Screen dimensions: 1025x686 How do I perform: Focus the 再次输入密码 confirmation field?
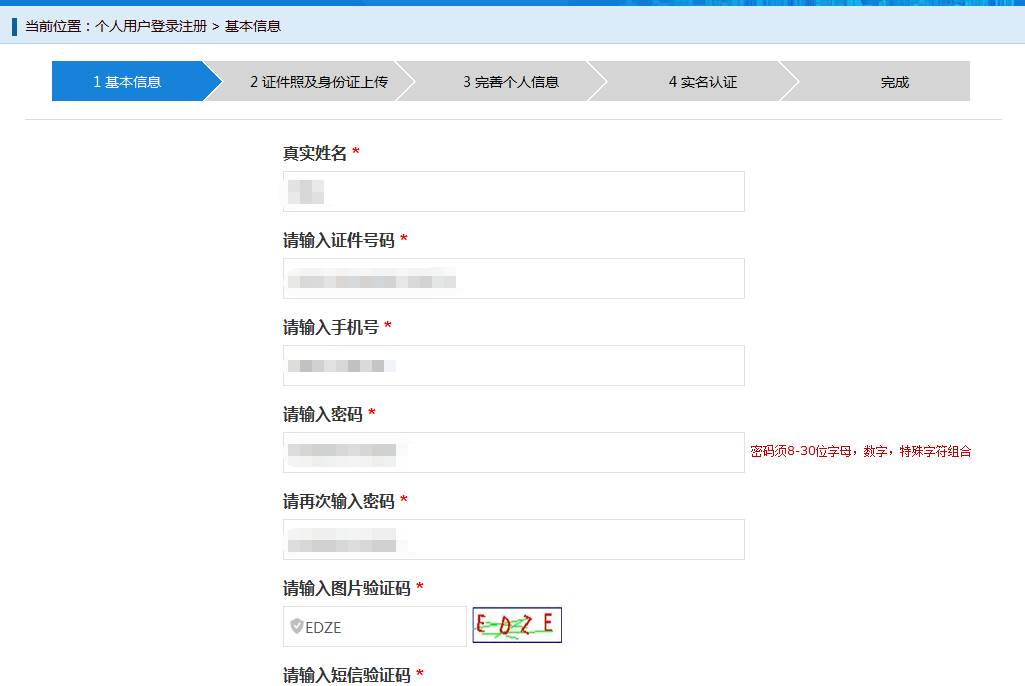pyautogui.click(x=513, y=539)
